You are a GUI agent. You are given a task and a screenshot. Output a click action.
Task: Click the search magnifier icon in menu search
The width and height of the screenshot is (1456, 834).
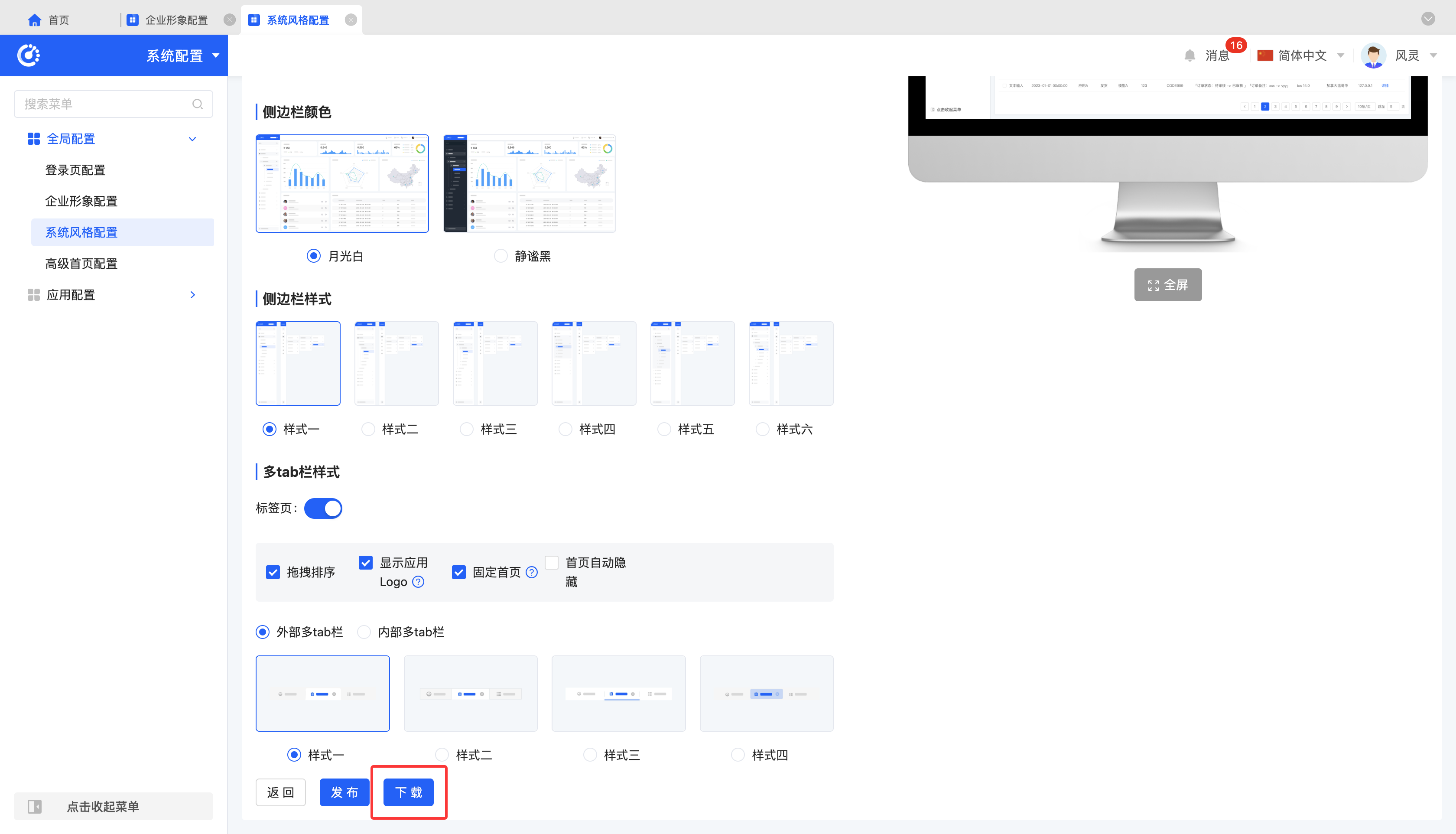198,104
